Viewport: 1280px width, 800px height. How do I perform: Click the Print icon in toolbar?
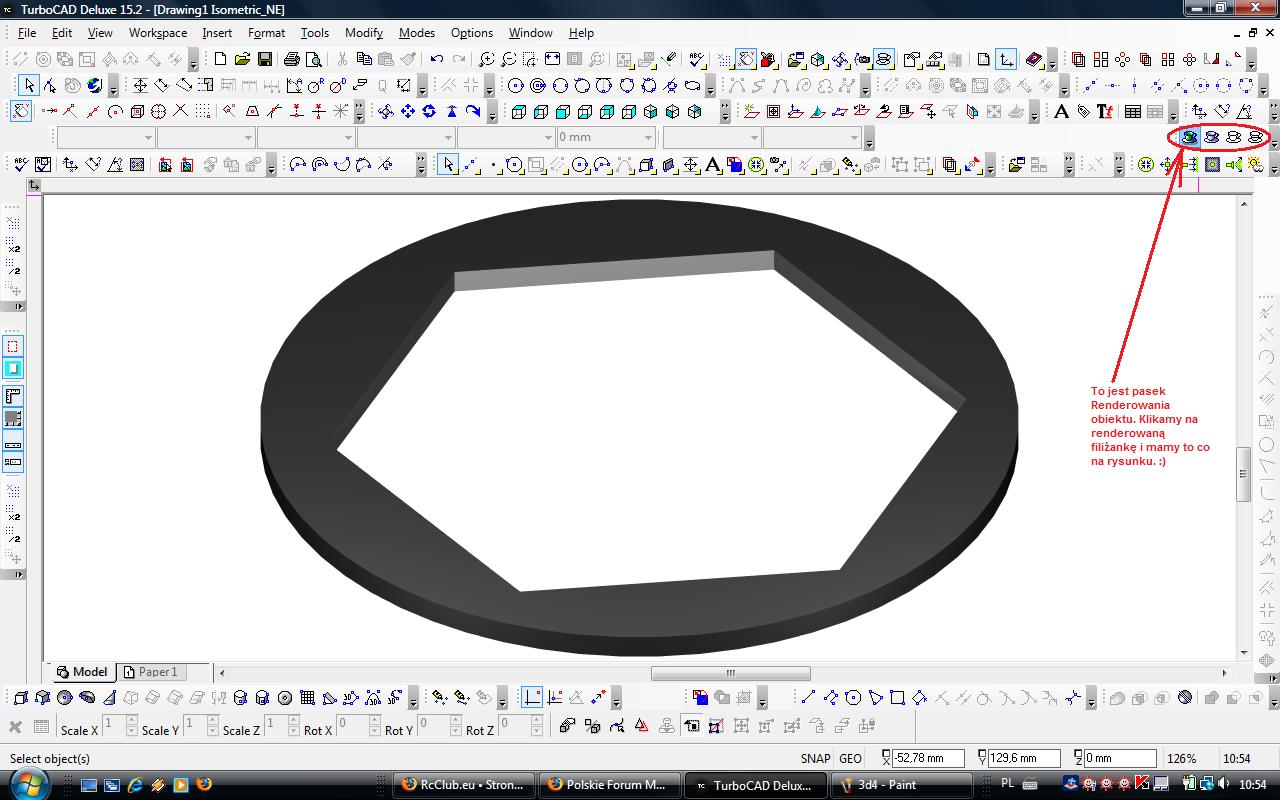pyautogui.click(x=291, y=60)
